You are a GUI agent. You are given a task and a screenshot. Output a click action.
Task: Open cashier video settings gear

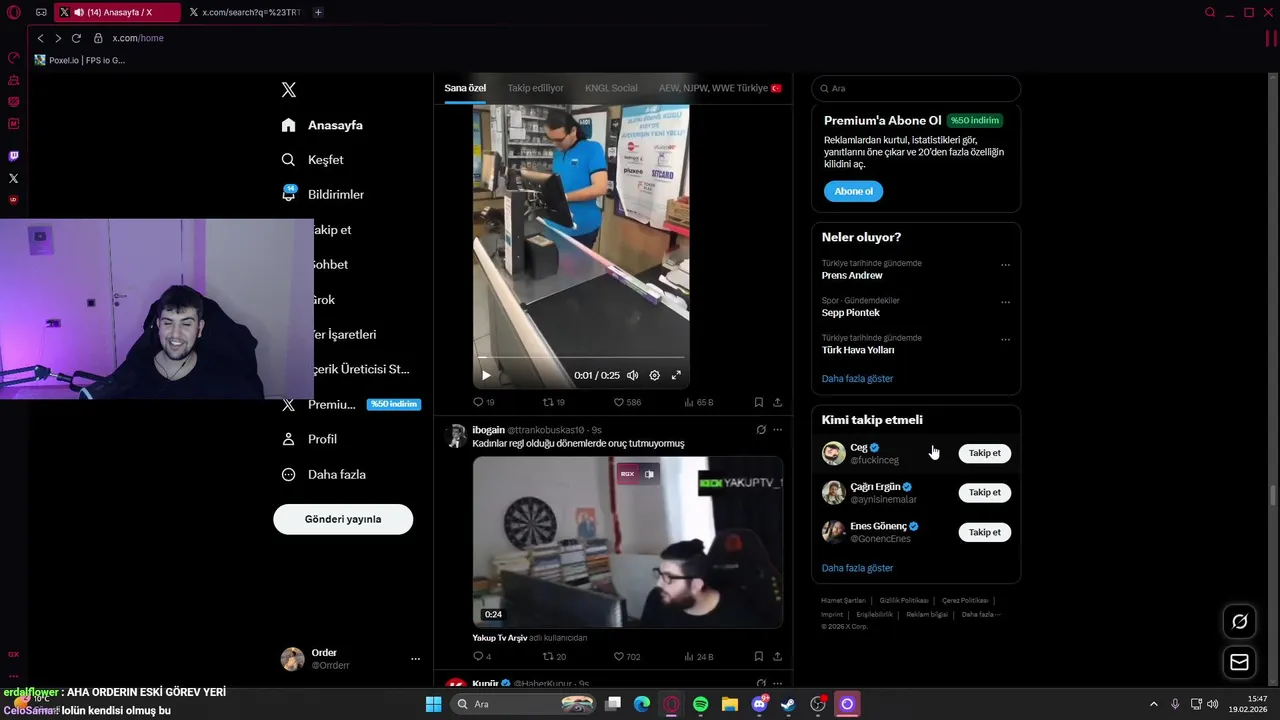[654, 375]
